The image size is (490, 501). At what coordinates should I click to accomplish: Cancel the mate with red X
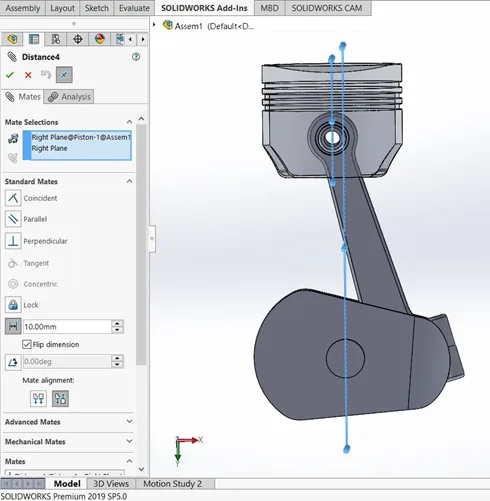tap(28, 75)
